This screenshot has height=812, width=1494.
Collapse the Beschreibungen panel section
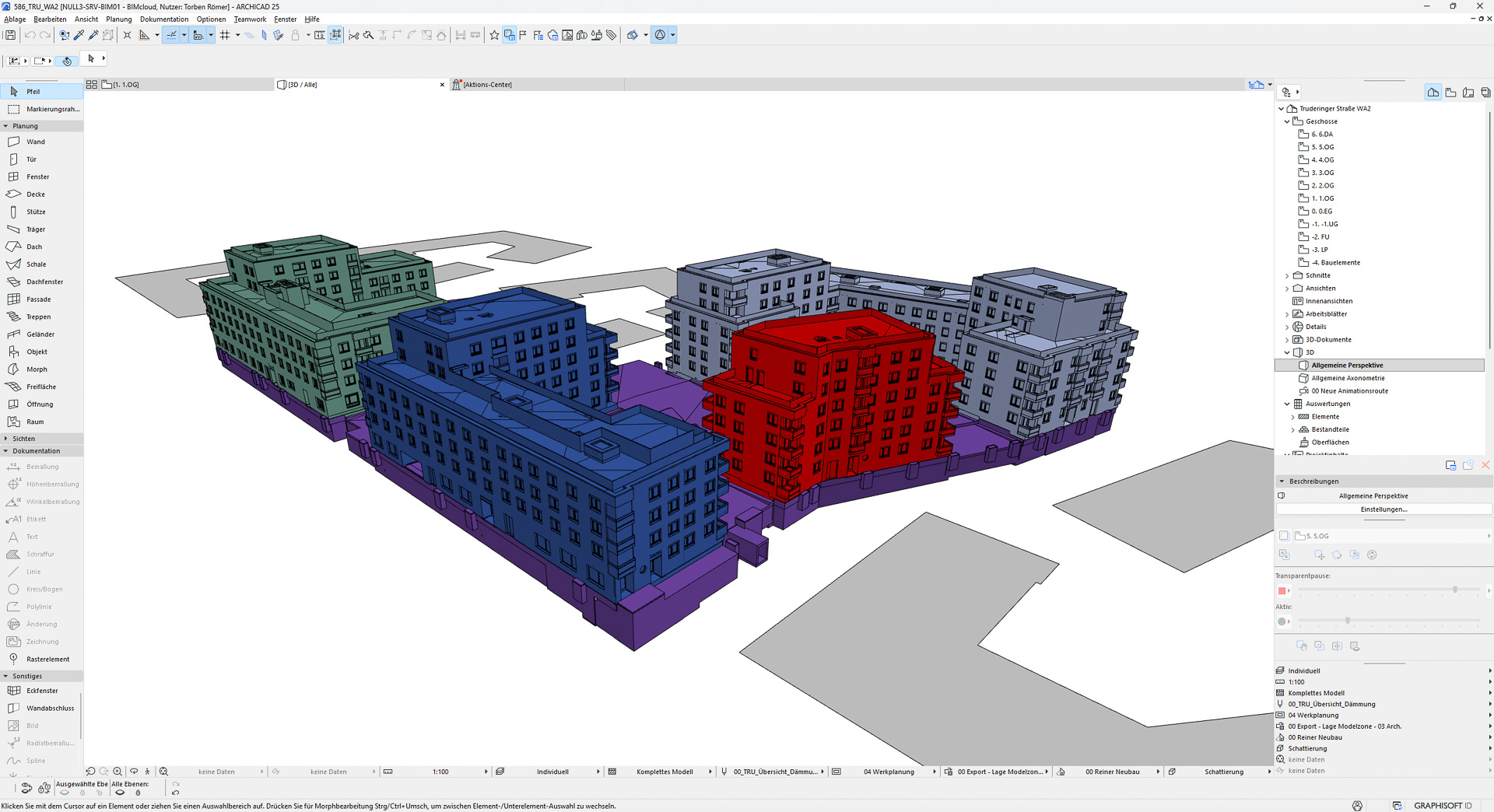pos(1282,481)
